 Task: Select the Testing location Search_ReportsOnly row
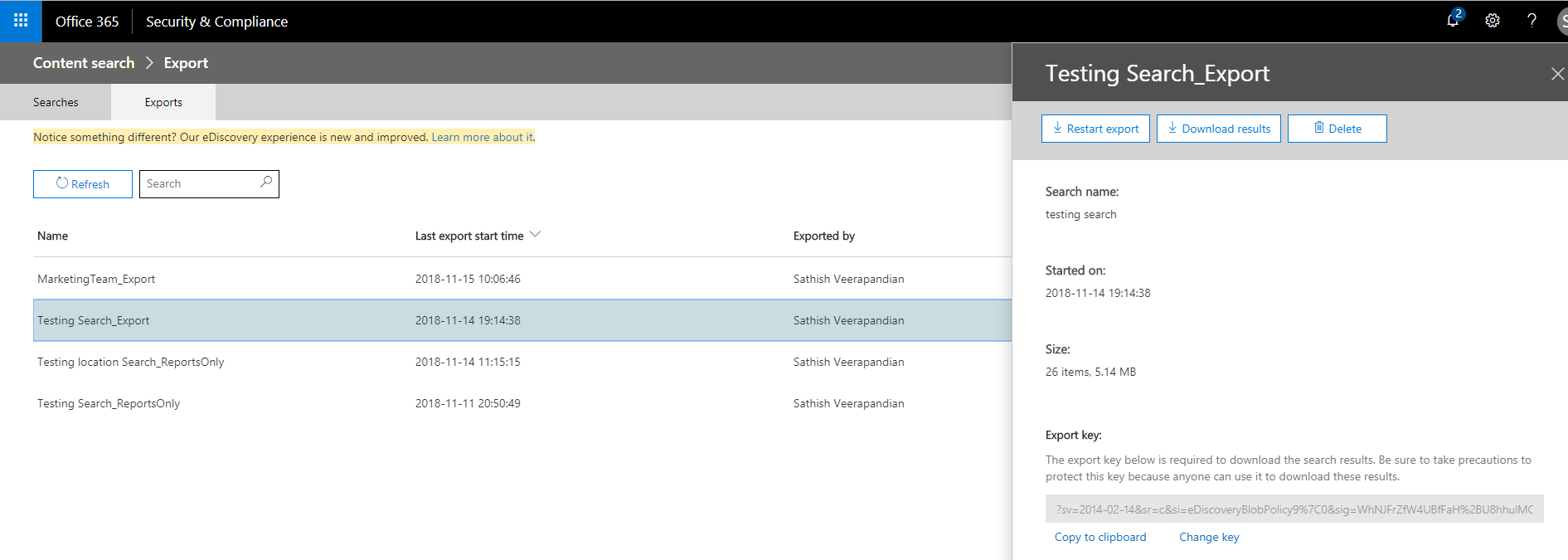(131, 362)
